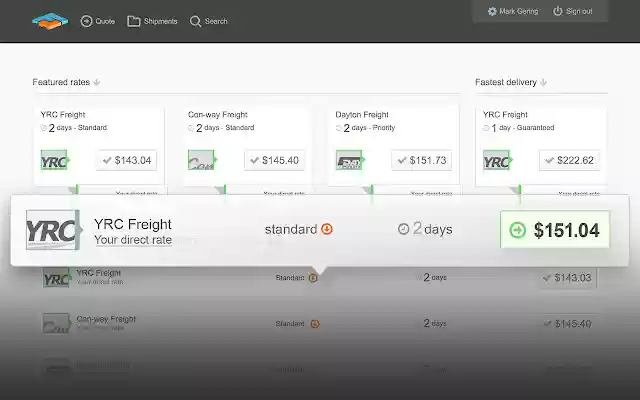Open Mark Gering account settings

[x=513, y=11]
